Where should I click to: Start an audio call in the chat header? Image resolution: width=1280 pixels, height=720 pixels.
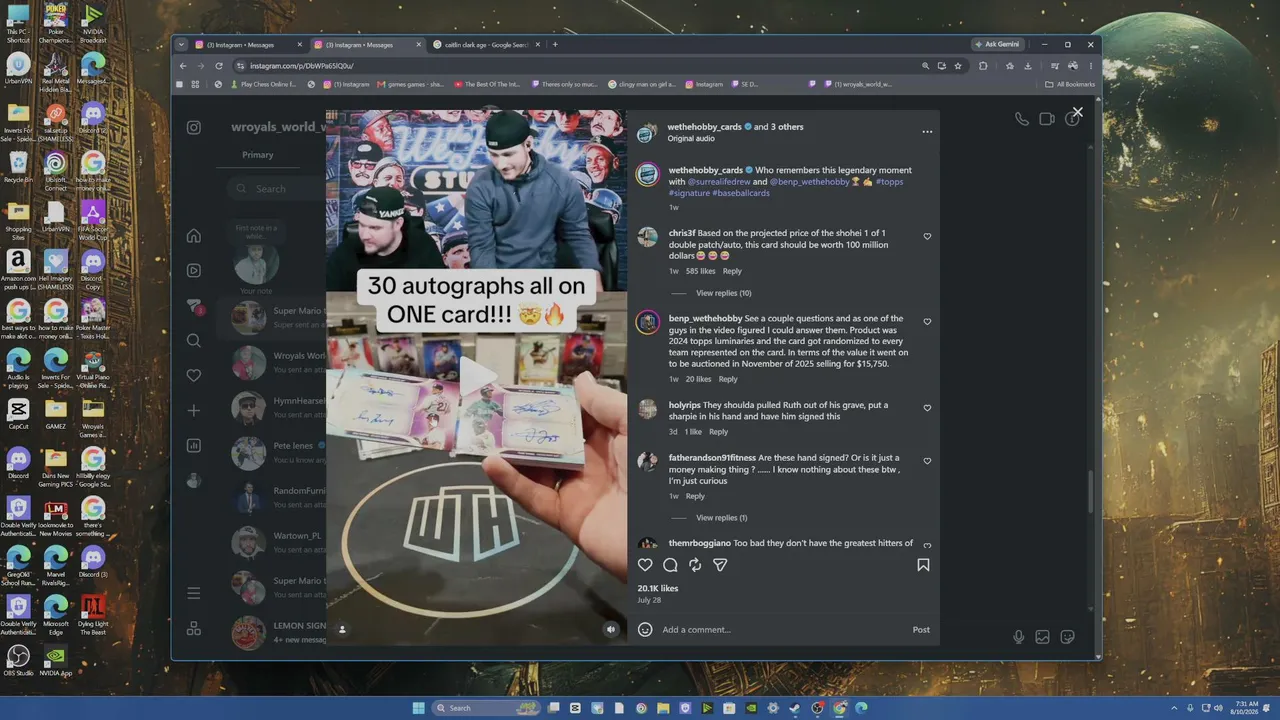[1021, 119]
